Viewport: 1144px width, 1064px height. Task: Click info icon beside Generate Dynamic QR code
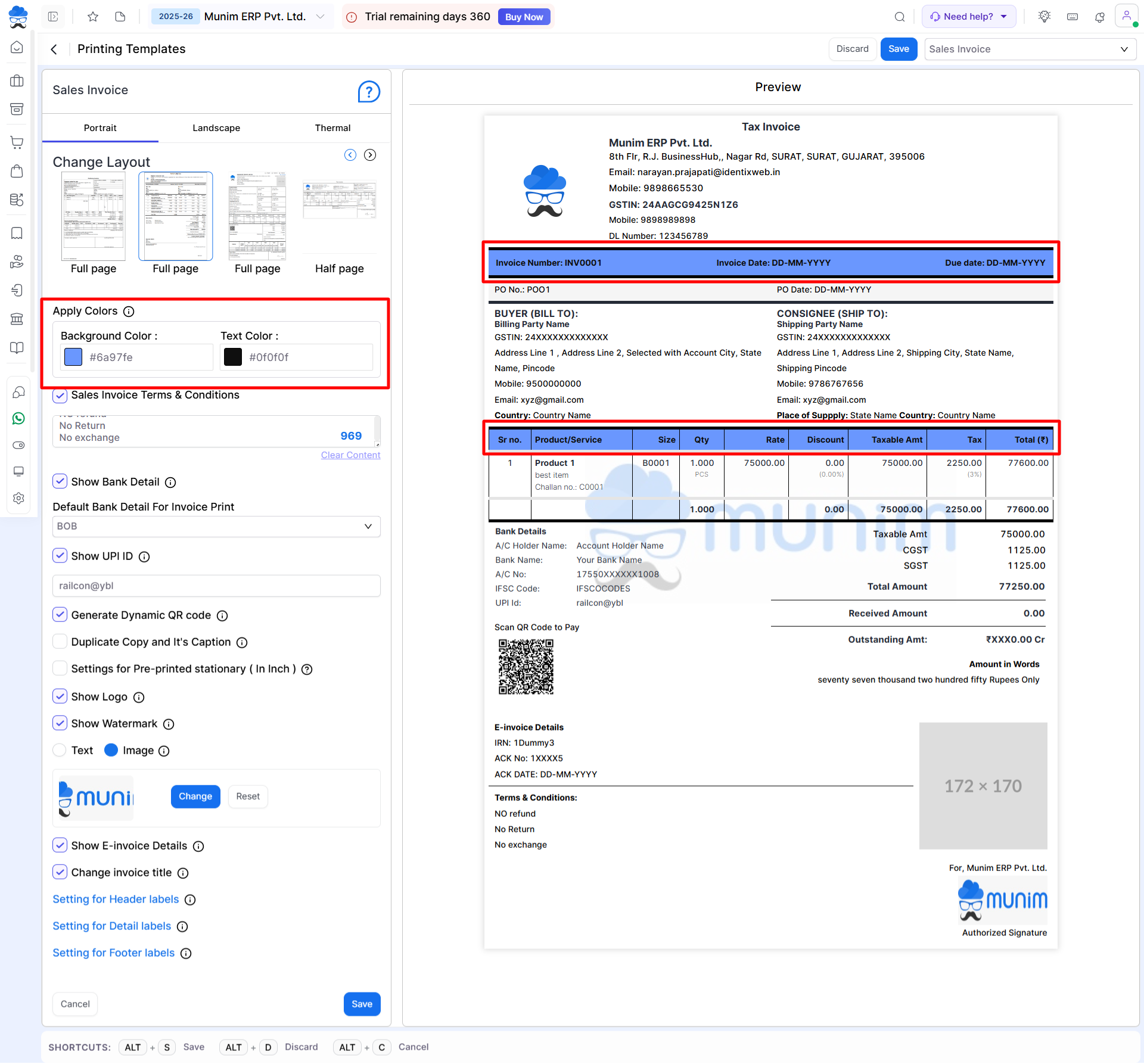[222, 616]
